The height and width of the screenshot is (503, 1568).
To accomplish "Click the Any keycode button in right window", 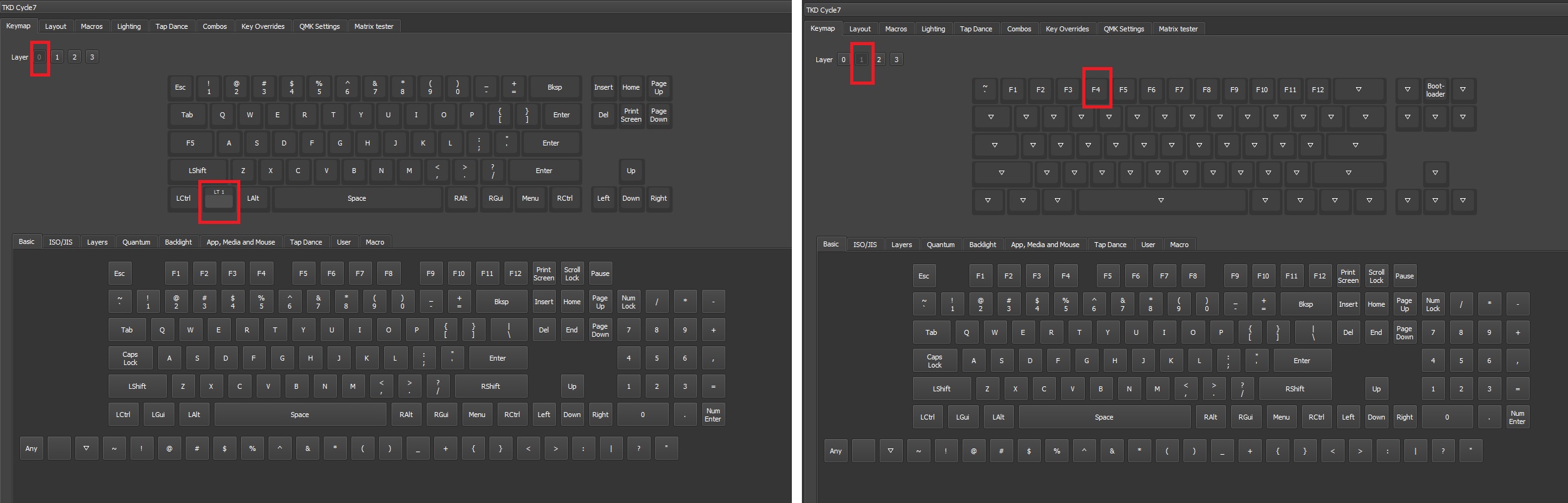I will (x=836, y=451).
